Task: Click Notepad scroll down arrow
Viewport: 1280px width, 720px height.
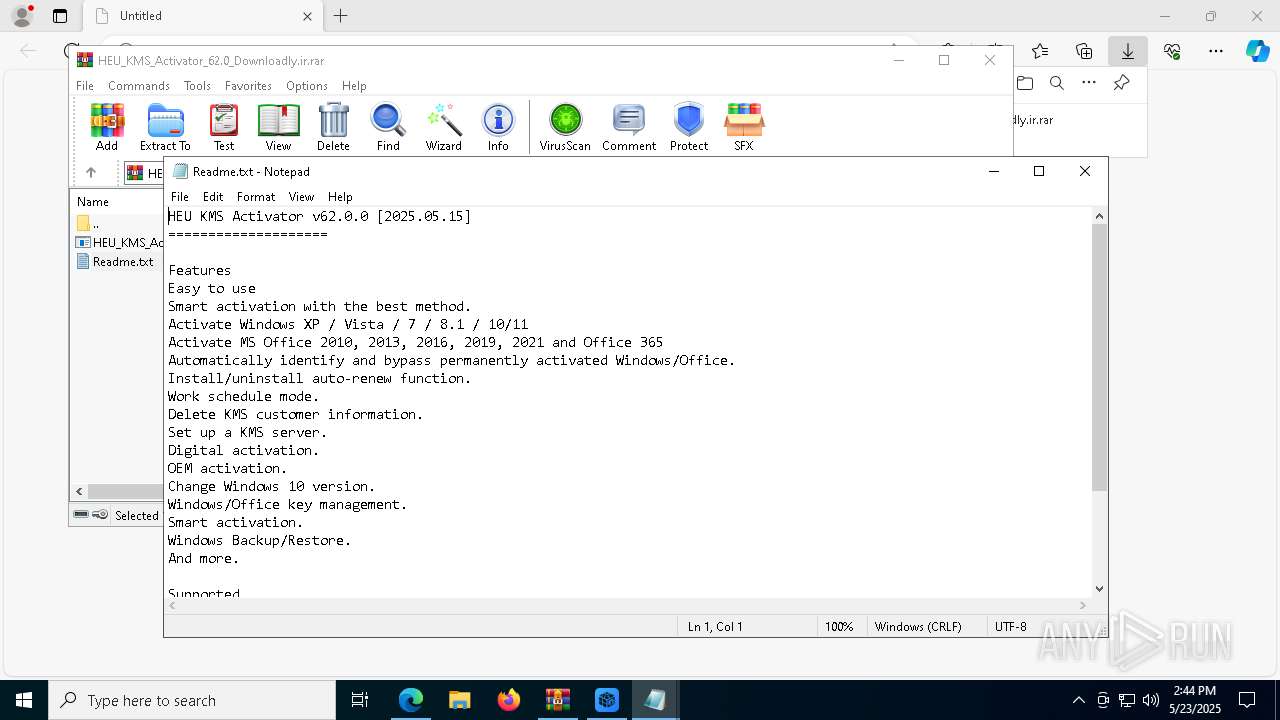Action: [1099, 589]
